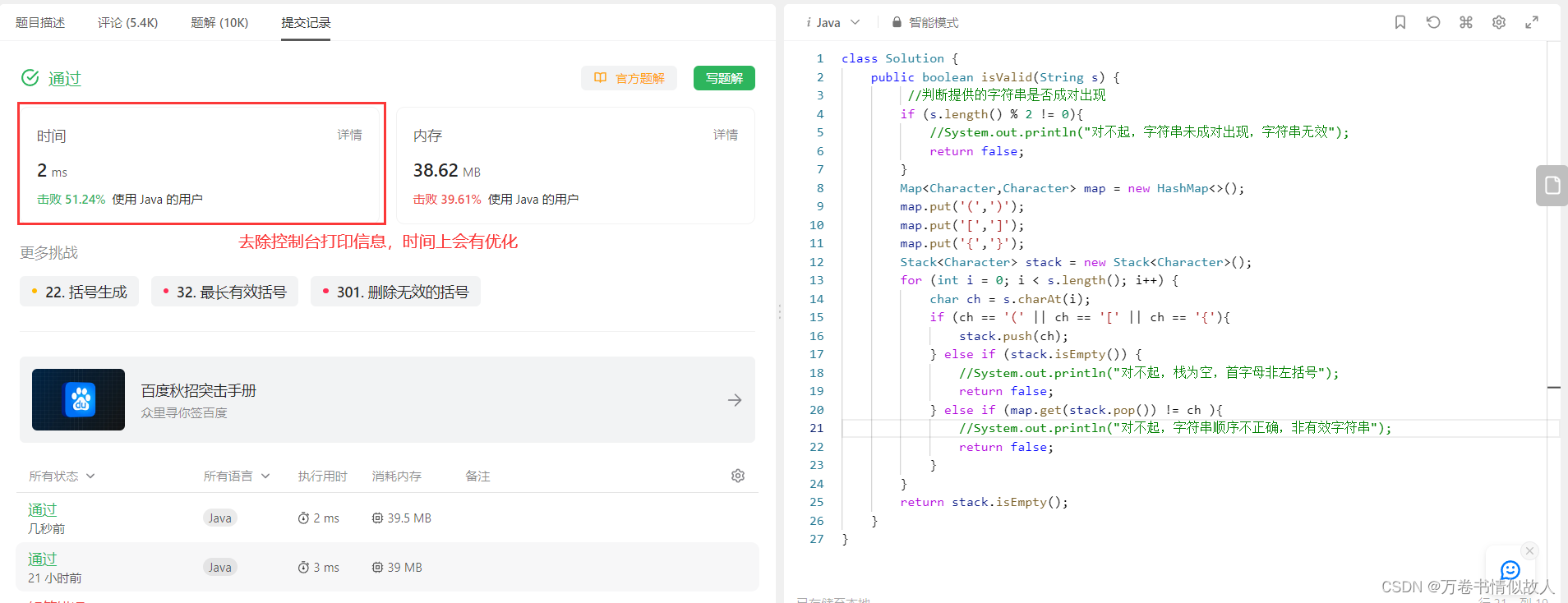This screenshot has width=1568, height=603.
Task: Click the panel divider drag handle
Action: (779, 311)
